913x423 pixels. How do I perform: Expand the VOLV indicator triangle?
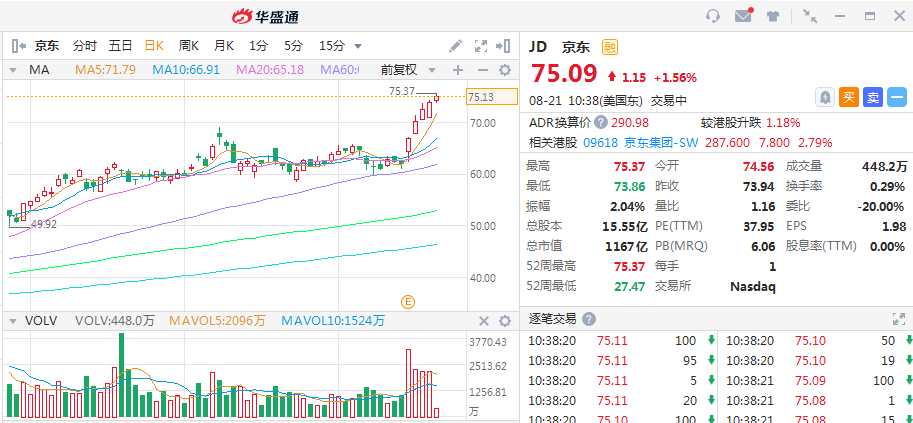coord(12,322)
